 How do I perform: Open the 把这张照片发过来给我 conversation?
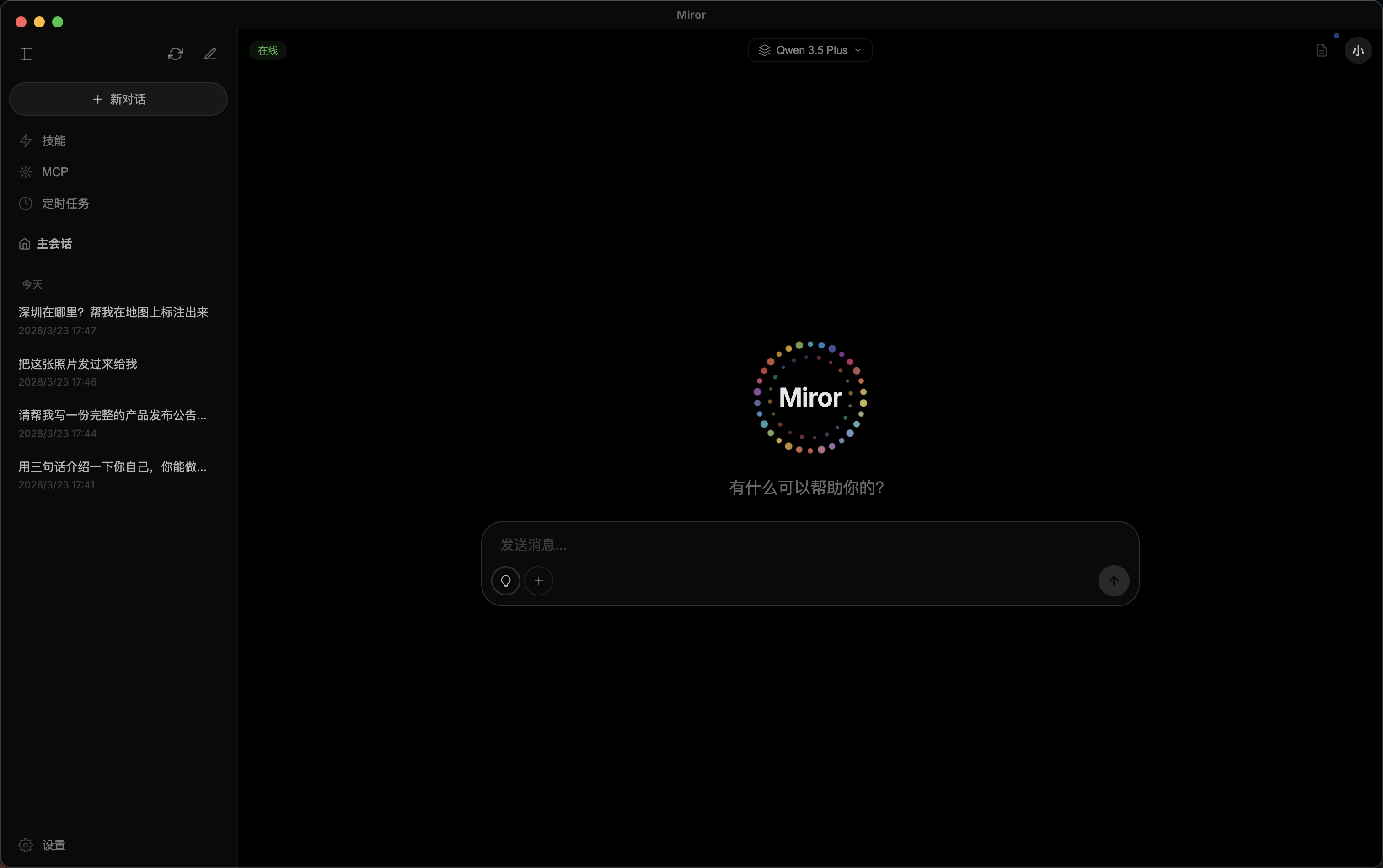(77, 371)
